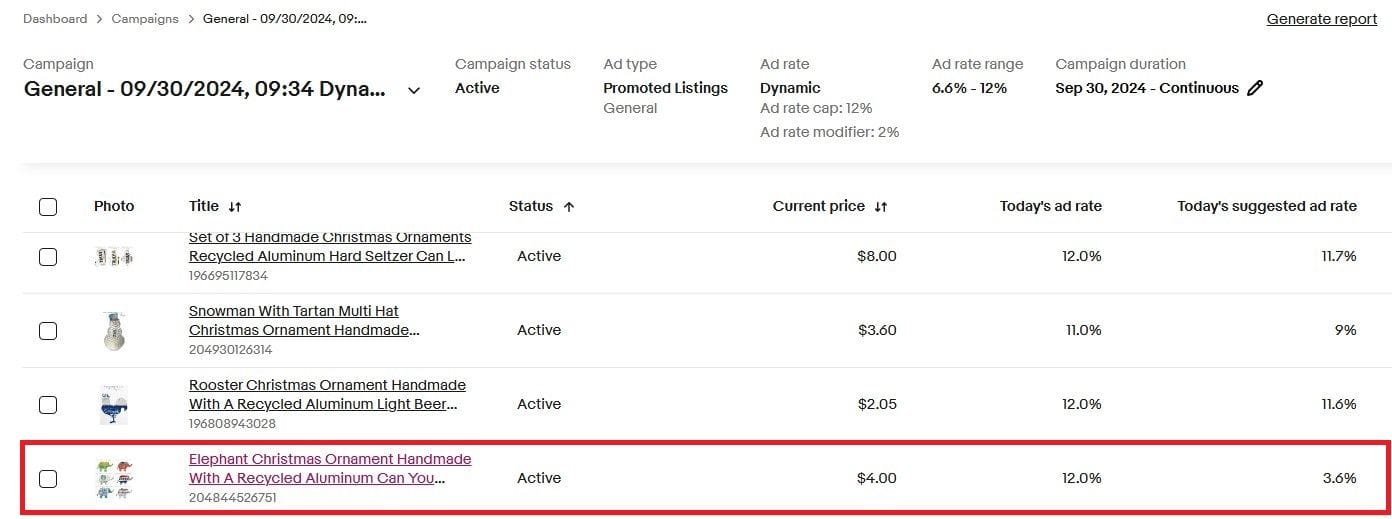Check the Snowman With Tartan Hat row checkbox
This screenshot has height=519, width=1392.
tap(48, 331)
